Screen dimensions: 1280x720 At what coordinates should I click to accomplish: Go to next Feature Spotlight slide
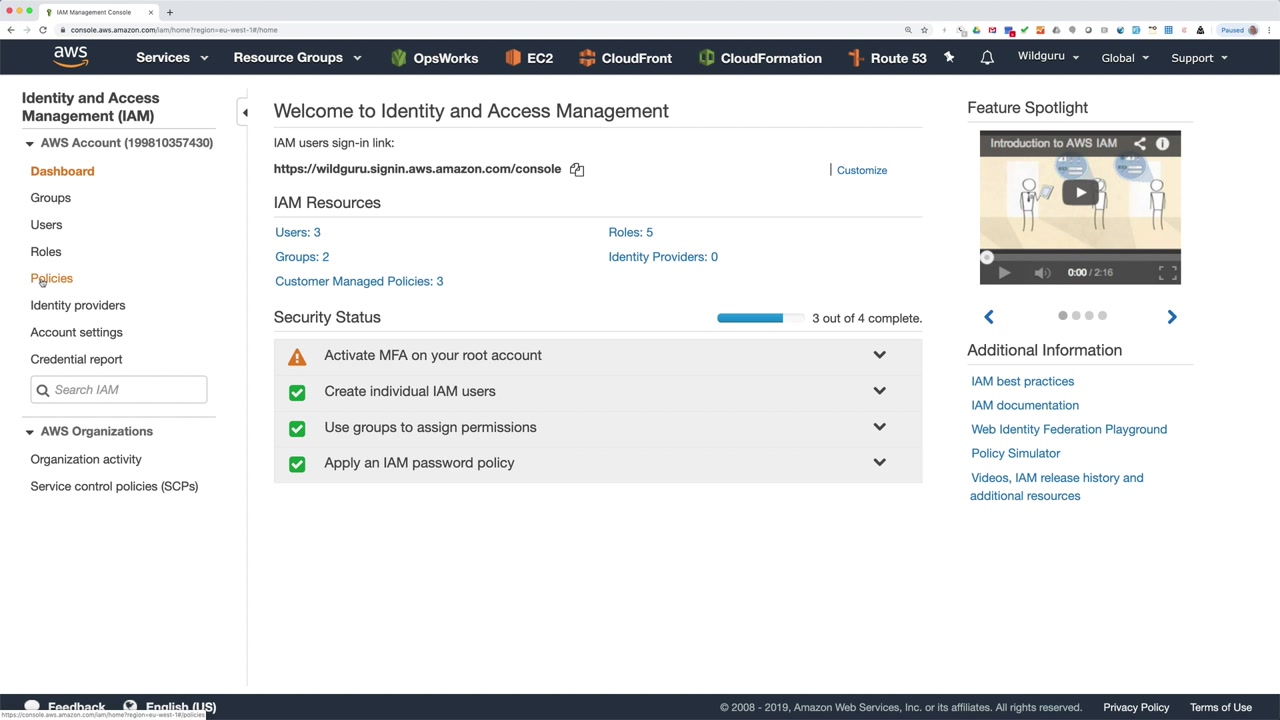click(1172, 317)
